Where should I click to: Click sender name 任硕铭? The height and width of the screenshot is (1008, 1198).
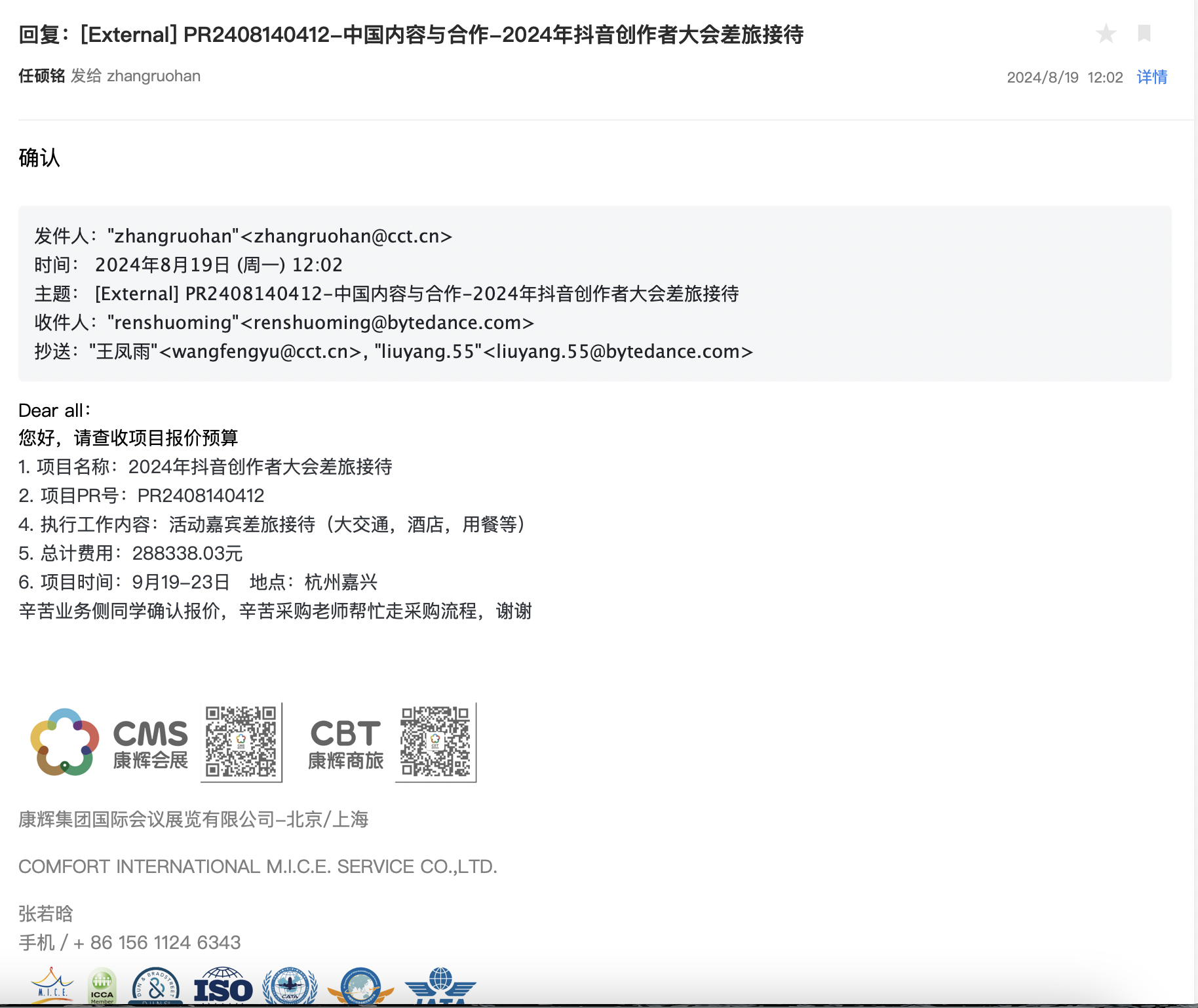[x=41, y=76]
